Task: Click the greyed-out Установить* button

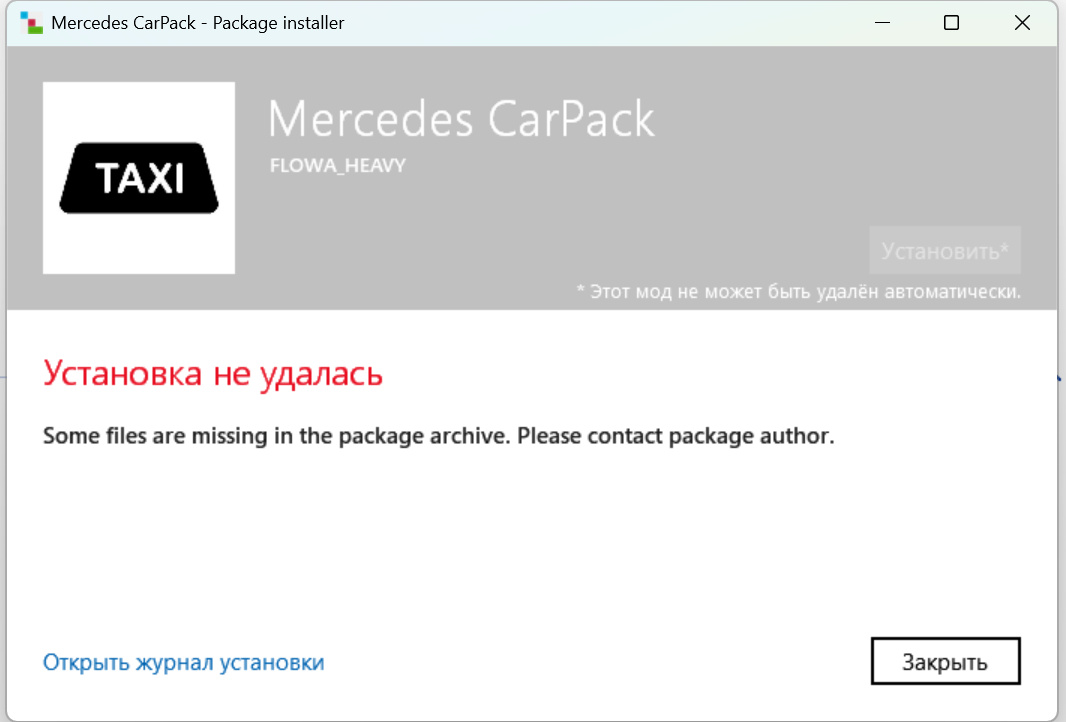Action: (945, 250)
